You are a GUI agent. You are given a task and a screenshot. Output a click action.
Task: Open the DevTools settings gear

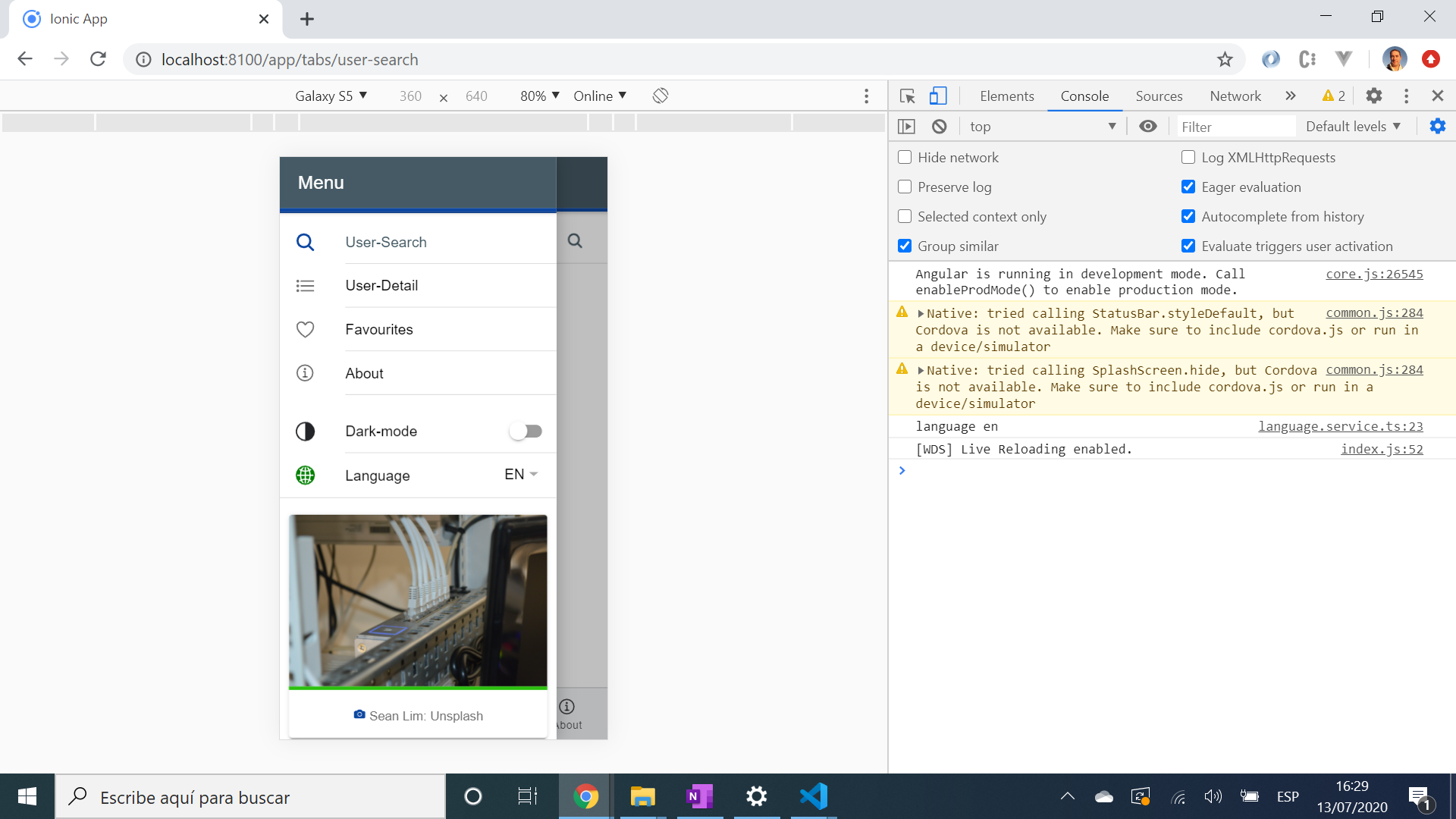tap(1373, 96)
